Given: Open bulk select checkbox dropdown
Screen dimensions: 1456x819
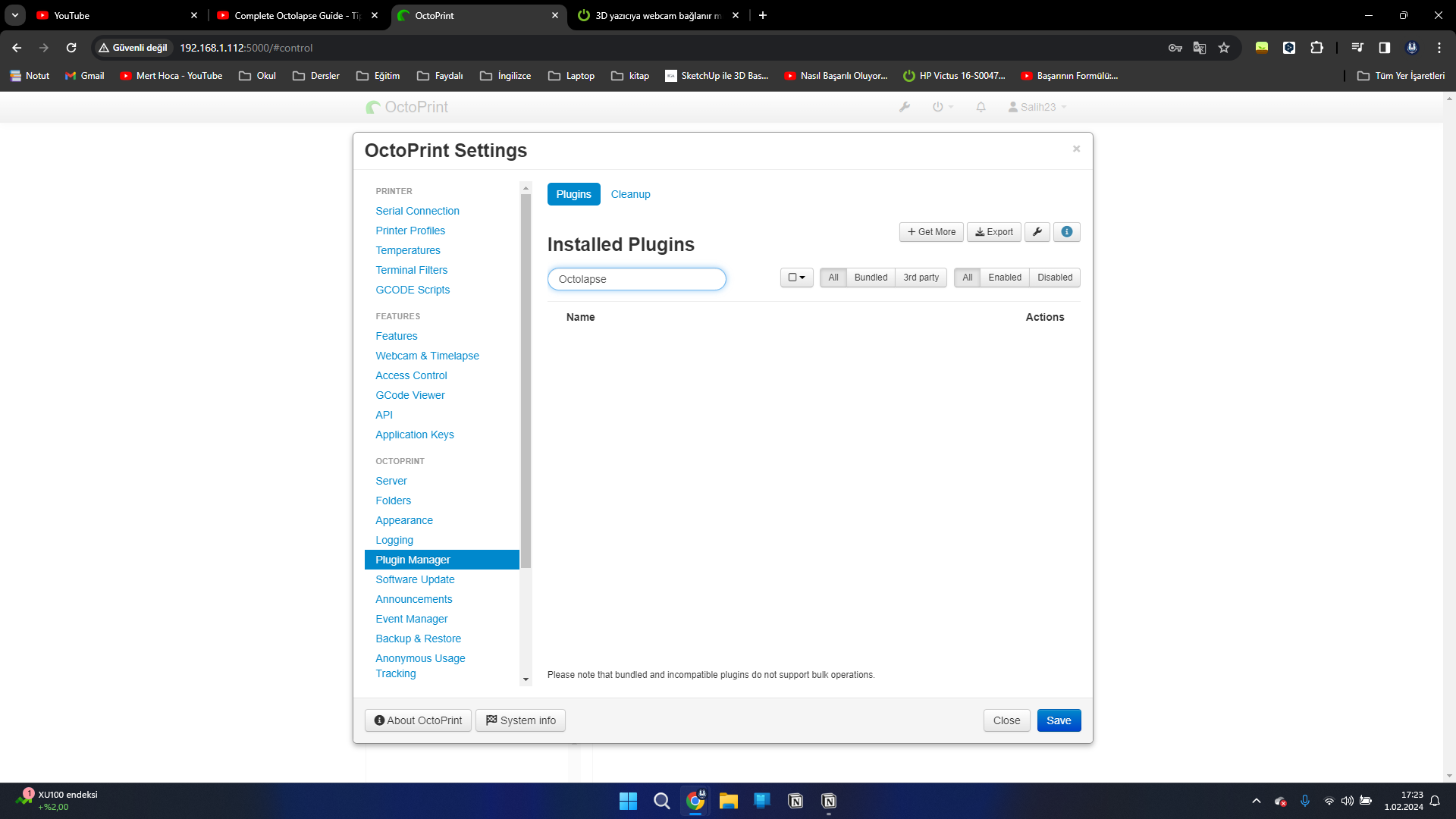Looking at the screenshot, I should 796,278.
